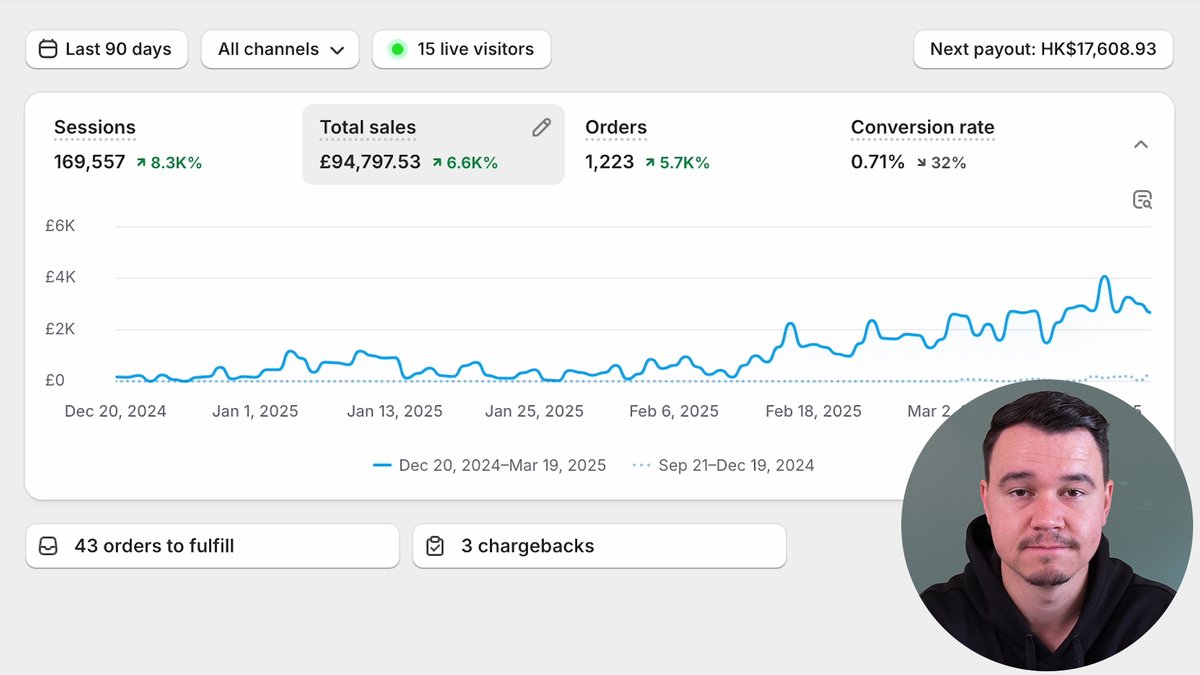Switch to the Conversion rate tab
1200x675 pixels.
tap(922, 127)
